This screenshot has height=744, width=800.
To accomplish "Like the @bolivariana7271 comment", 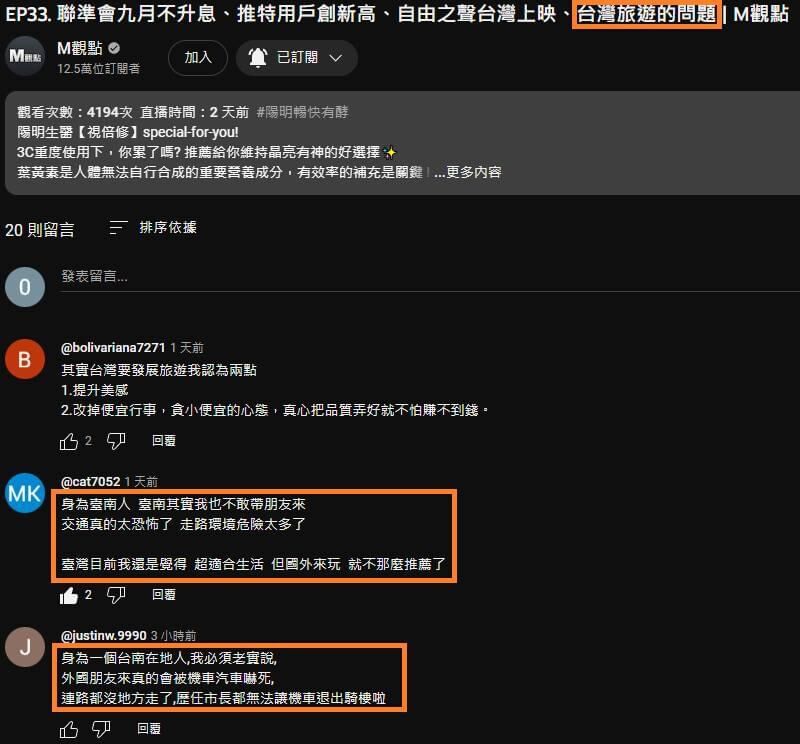I will coord(69,441).
